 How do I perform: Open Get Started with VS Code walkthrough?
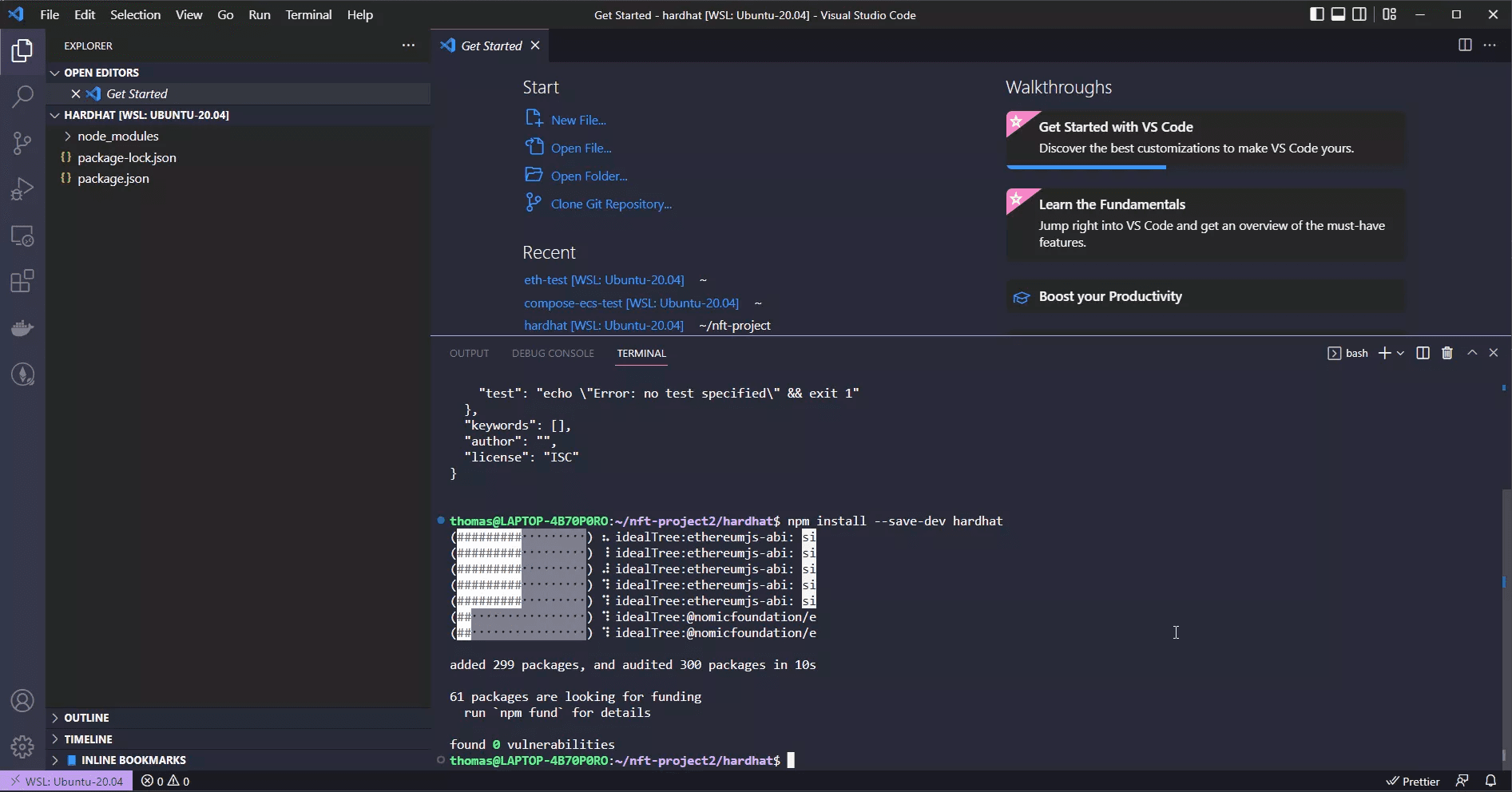click(x=1205, y=140)
